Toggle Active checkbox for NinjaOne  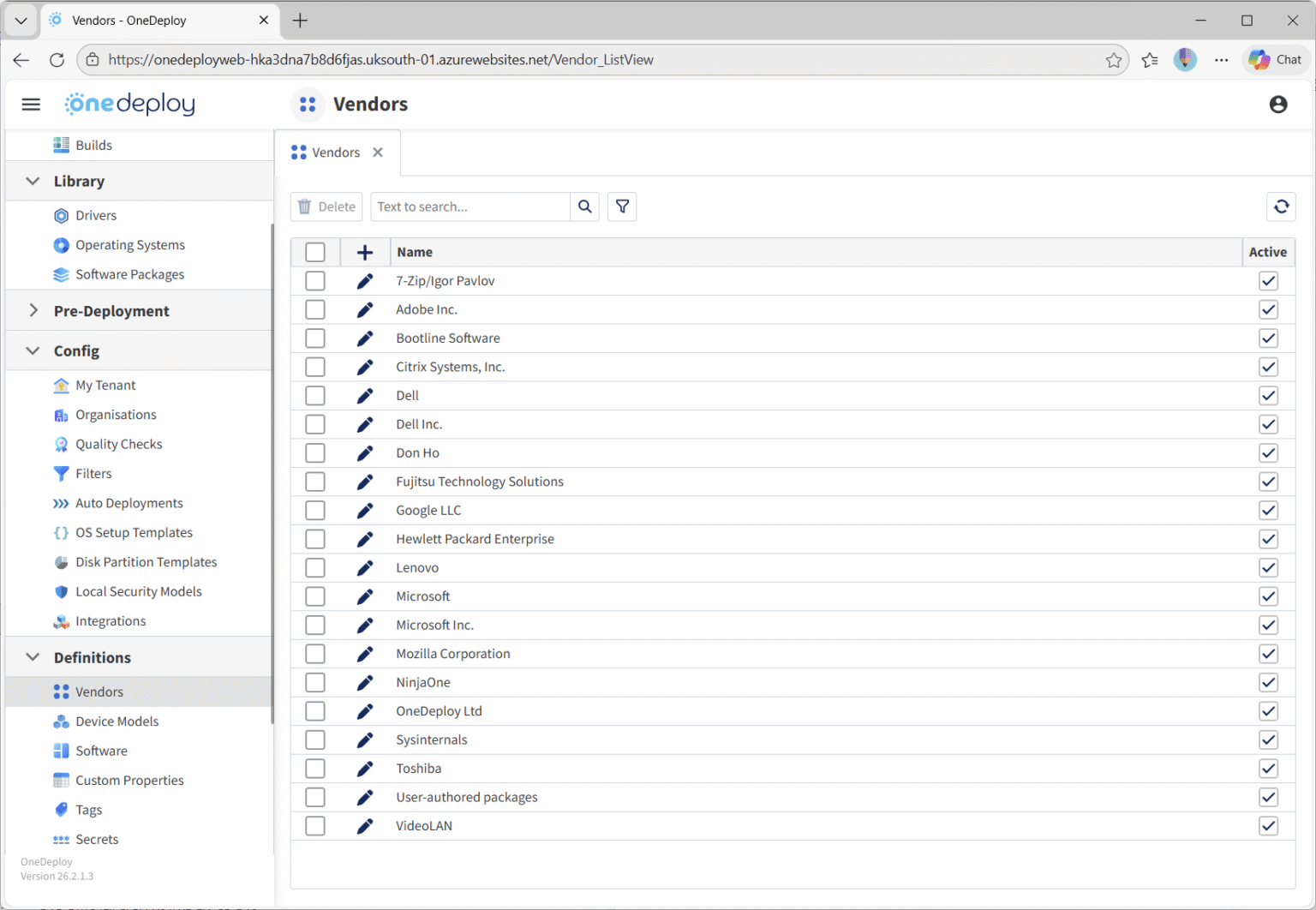coord(1268,682)
